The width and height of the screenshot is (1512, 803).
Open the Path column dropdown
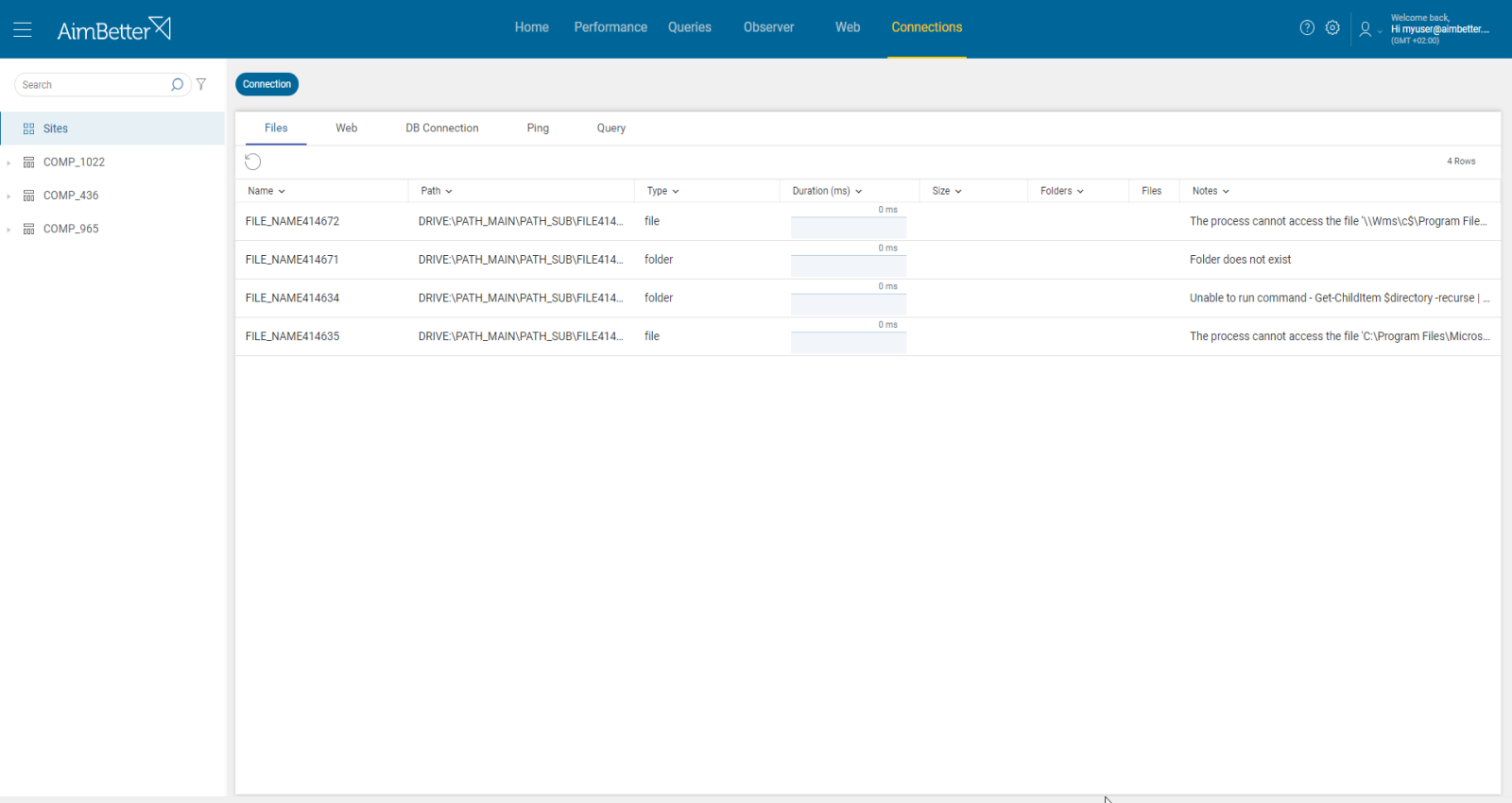tap(449, 192)
